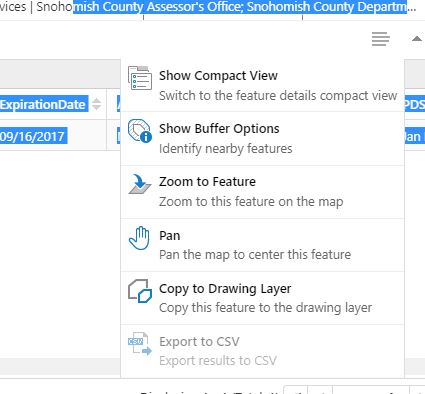425x394 pixels.
Task: Click 'Zoom to this feature on the map' text
Action: pos(251,202)
